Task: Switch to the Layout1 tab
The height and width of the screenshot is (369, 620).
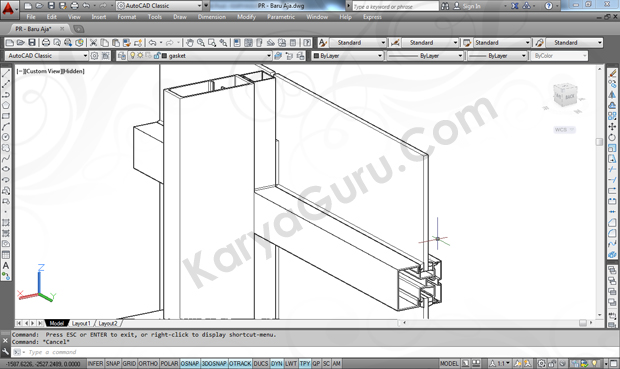Action: pyautogui.click(x=81, y=324)
